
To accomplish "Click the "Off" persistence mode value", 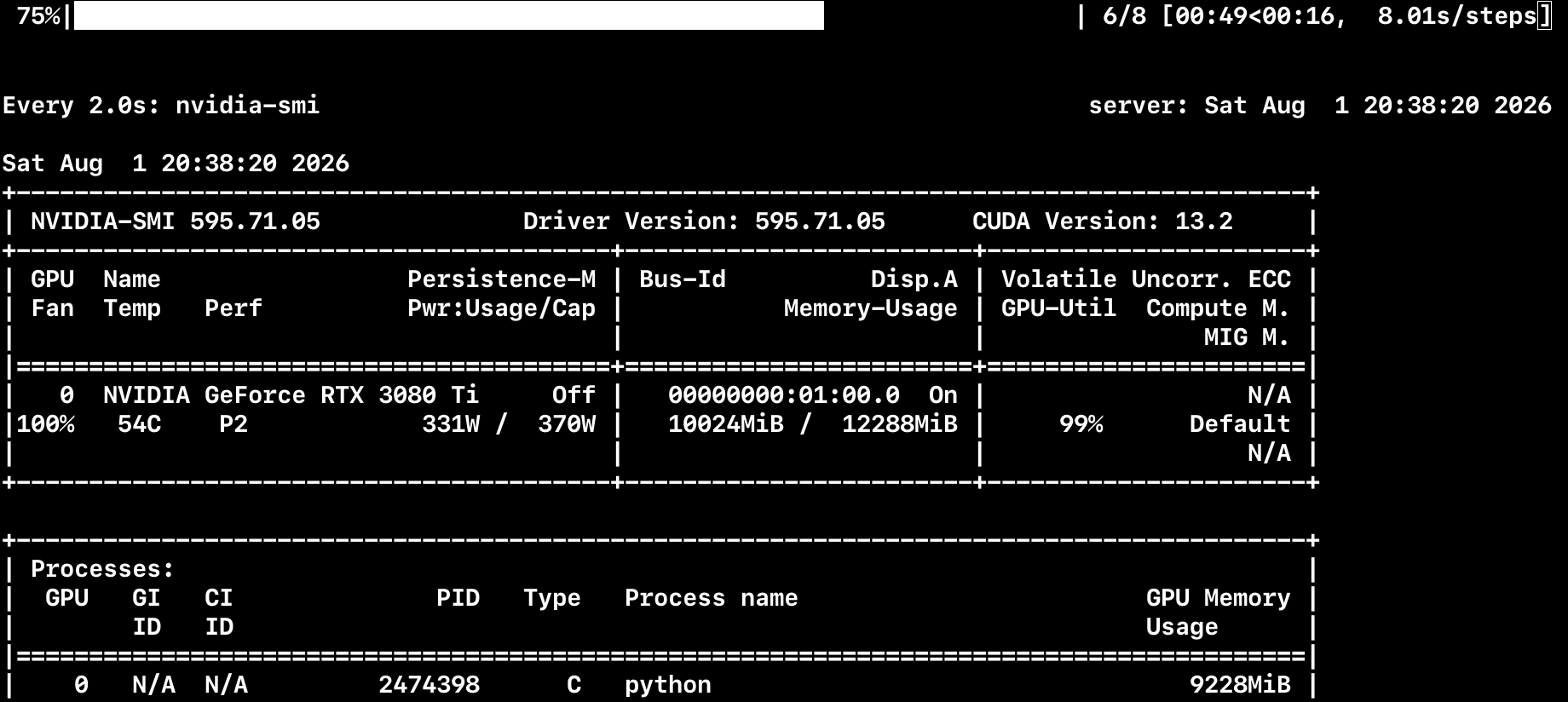I will [574, 394].
